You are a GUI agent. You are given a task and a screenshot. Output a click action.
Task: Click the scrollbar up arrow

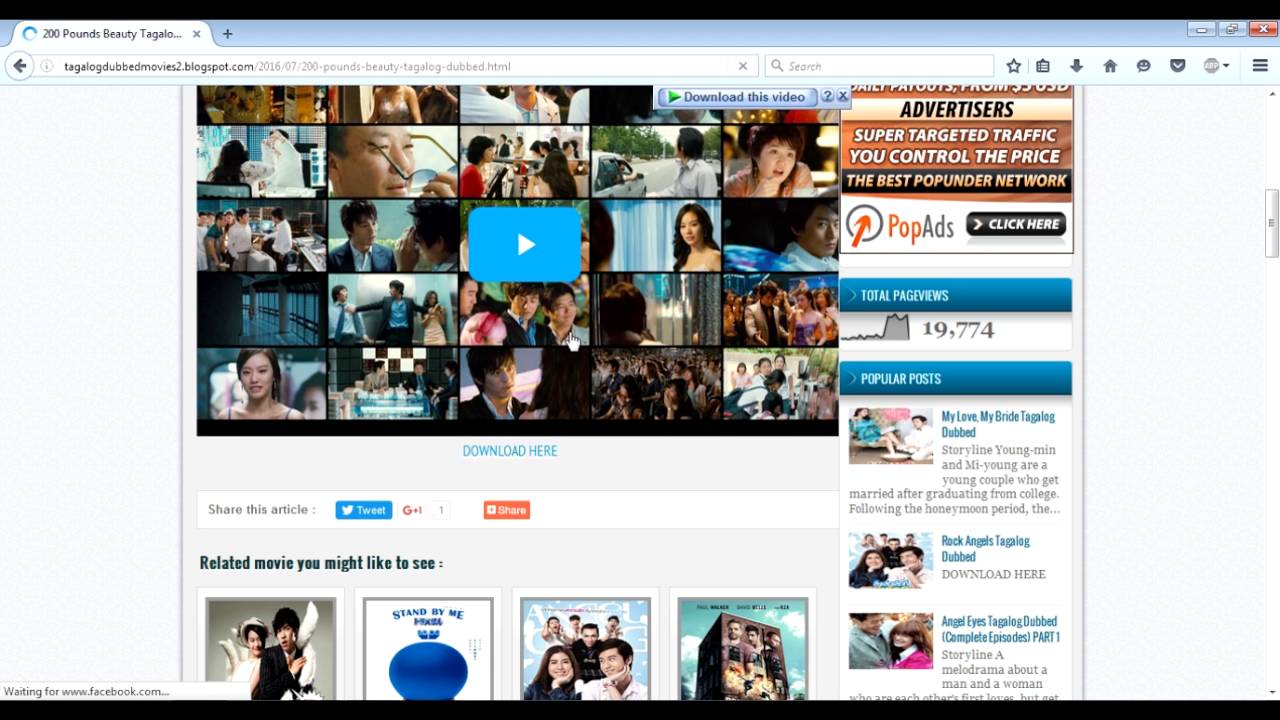click(1272, 92)
